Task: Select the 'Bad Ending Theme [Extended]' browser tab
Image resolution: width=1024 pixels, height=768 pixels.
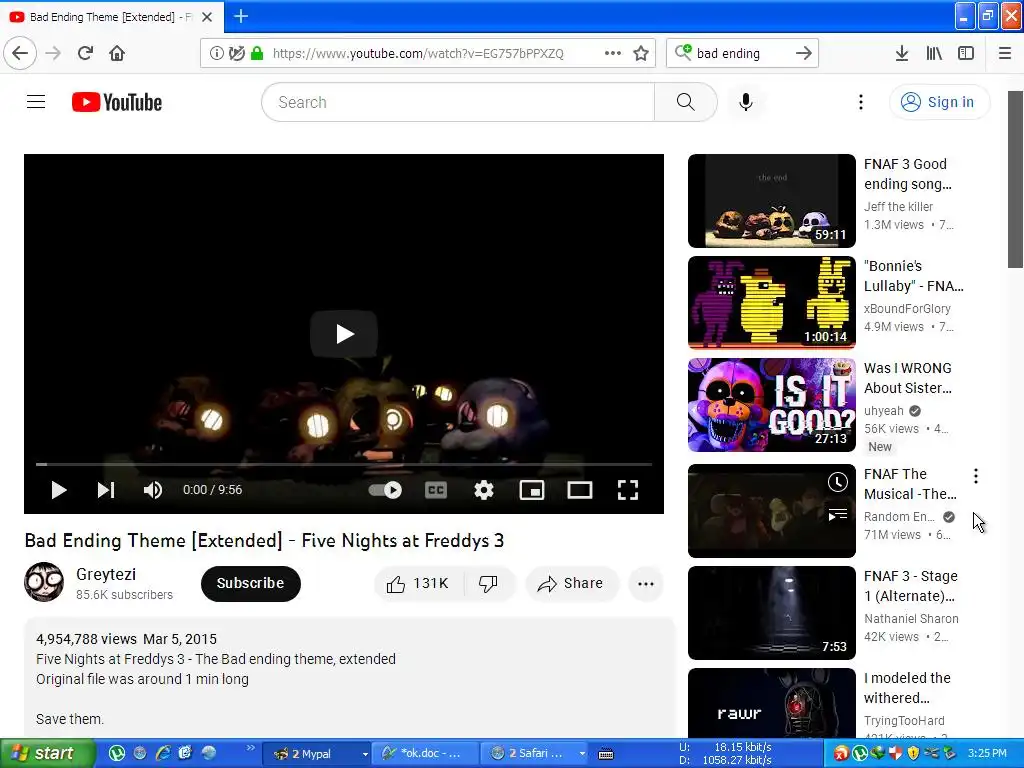Action: [112, 16]
